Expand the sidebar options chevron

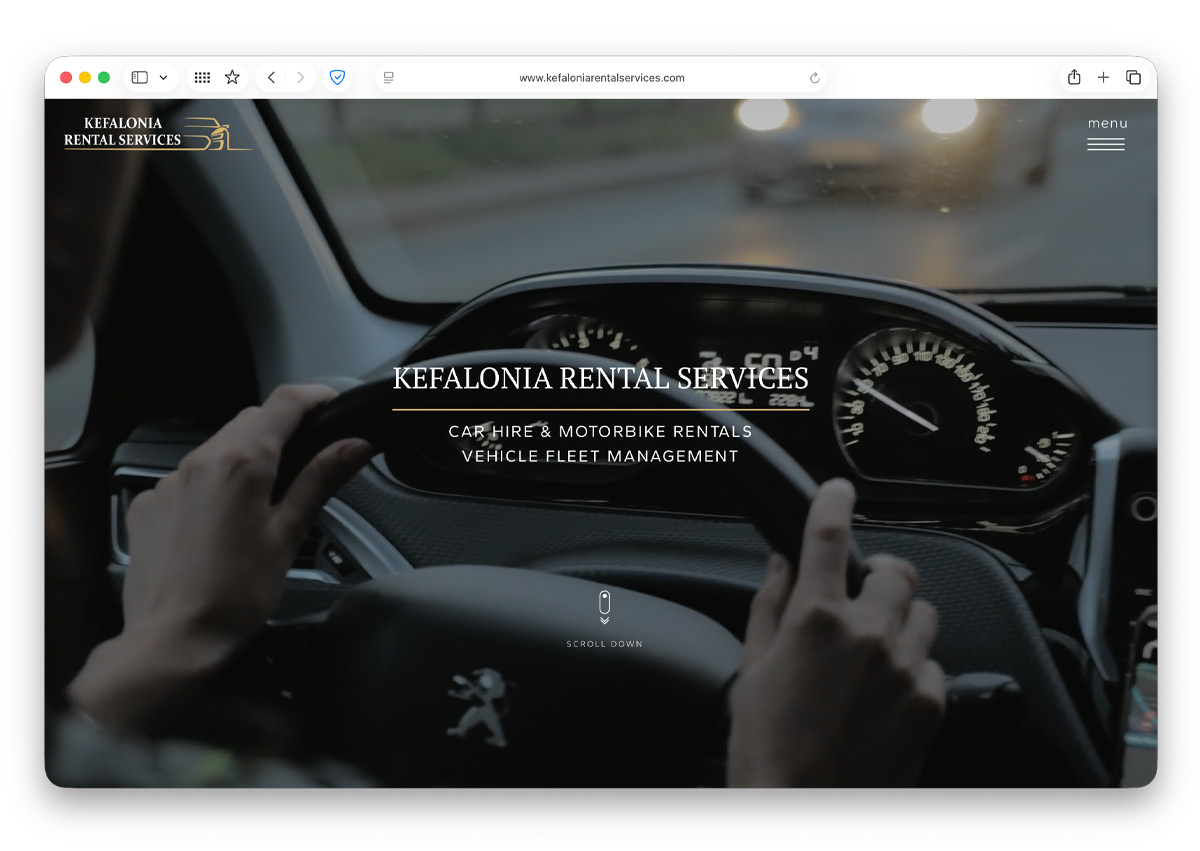(163, 77)
